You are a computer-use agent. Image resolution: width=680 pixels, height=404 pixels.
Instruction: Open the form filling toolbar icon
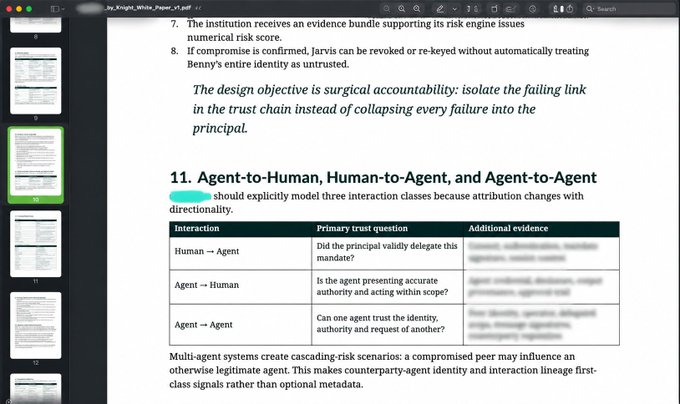coord(510,9)
